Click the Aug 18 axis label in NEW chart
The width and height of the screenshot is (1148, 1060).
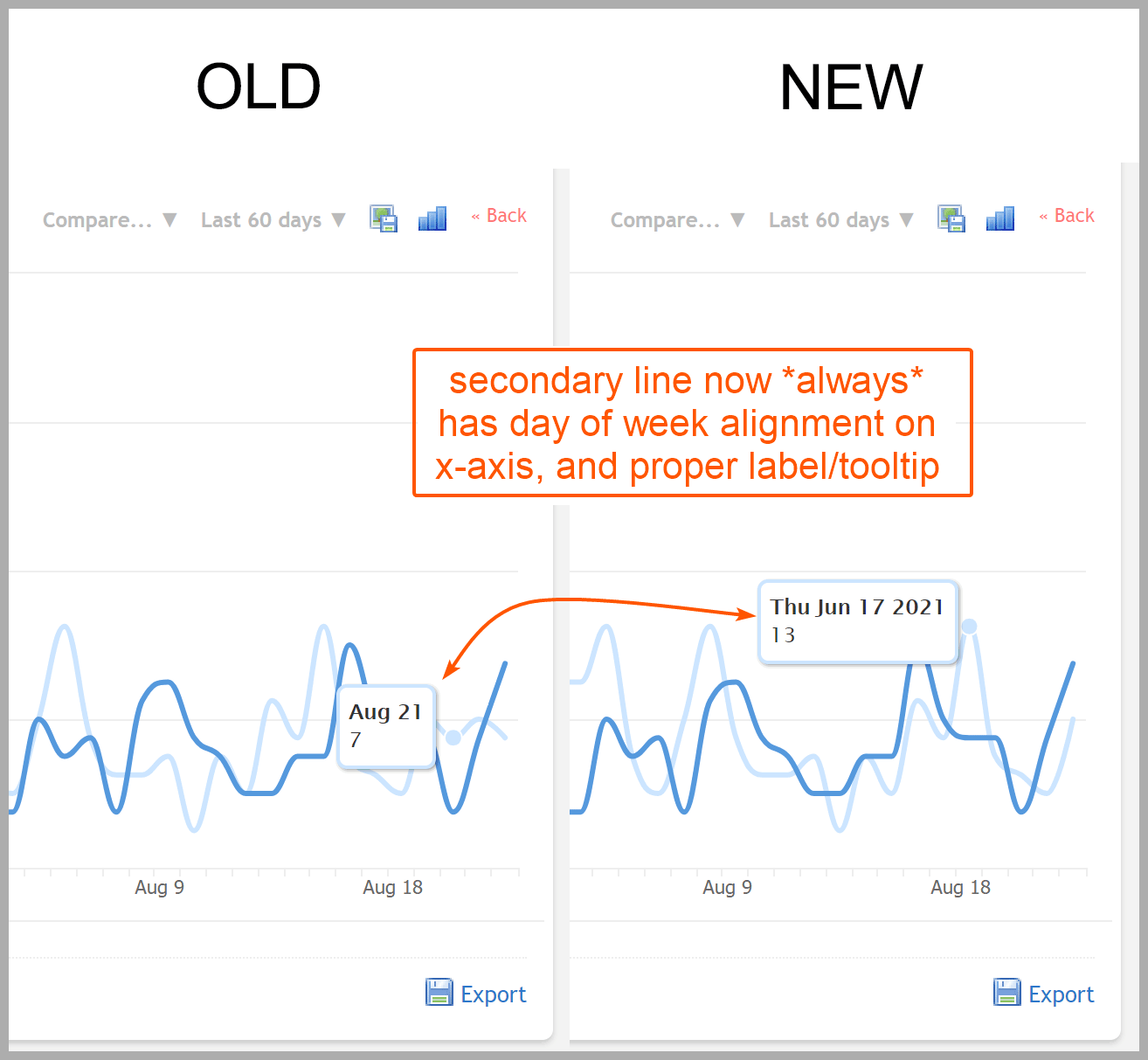[961, 888]
